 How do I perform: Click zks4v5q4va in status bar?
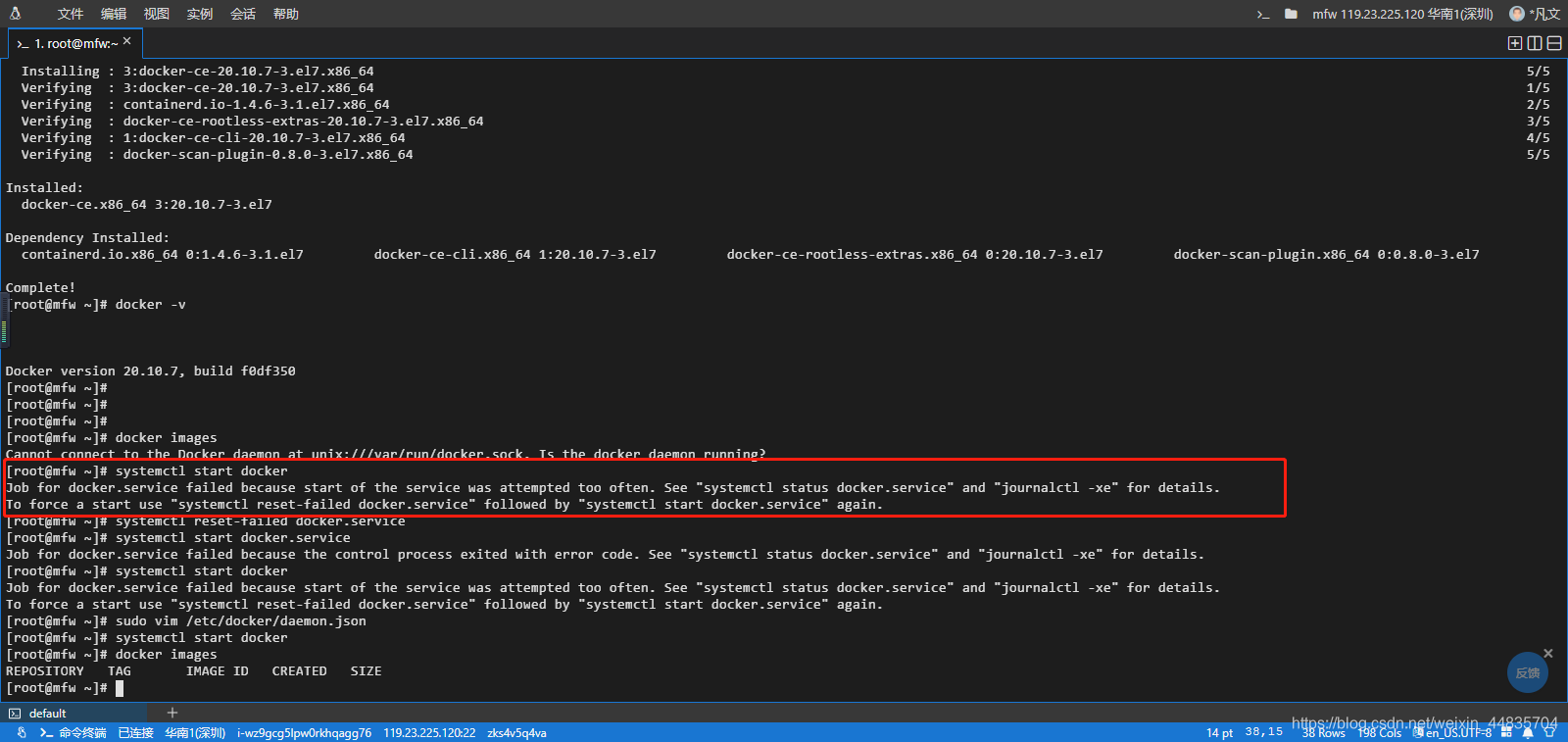click(516, 732)
